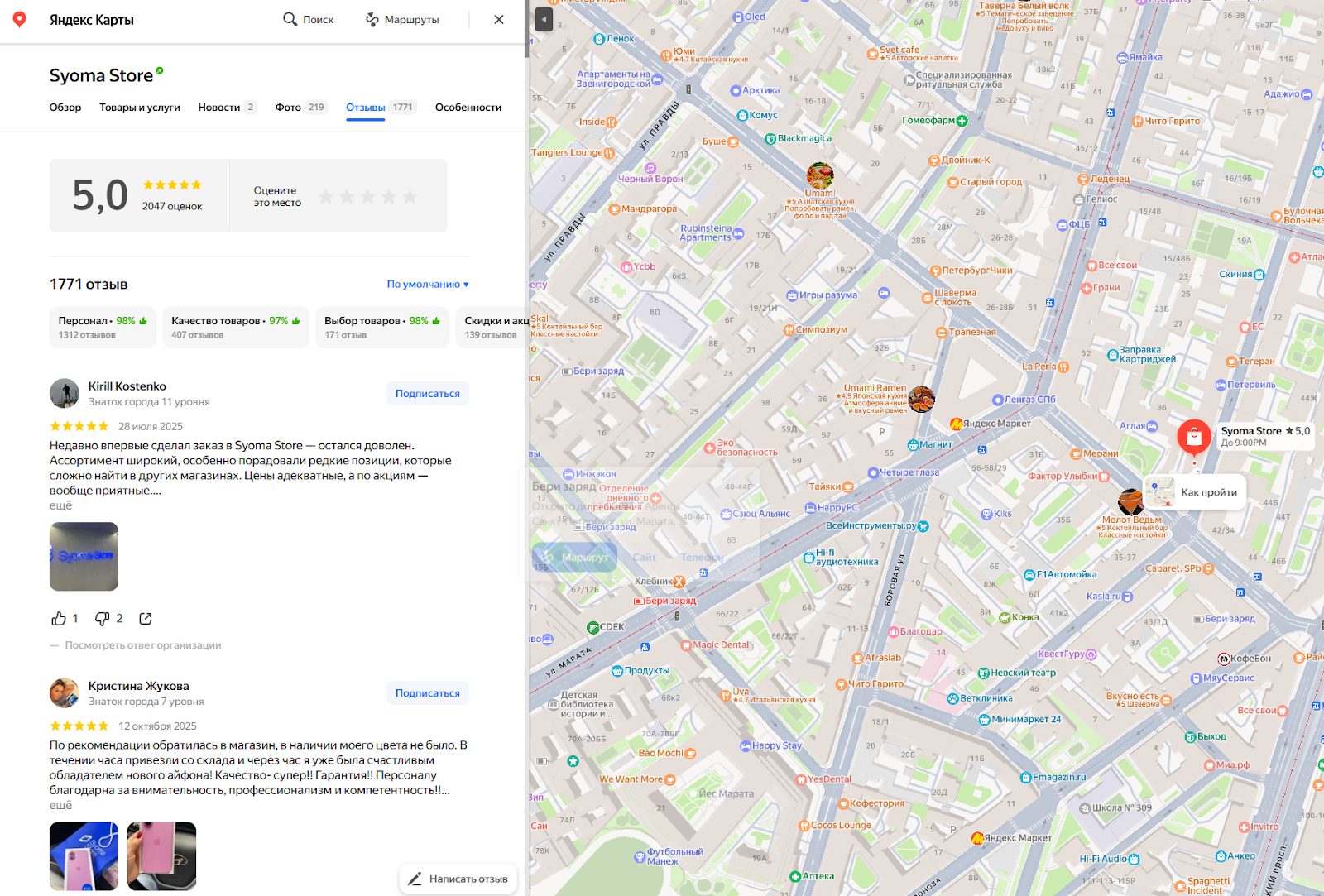Switch to the Фото tab

(300, 108)
